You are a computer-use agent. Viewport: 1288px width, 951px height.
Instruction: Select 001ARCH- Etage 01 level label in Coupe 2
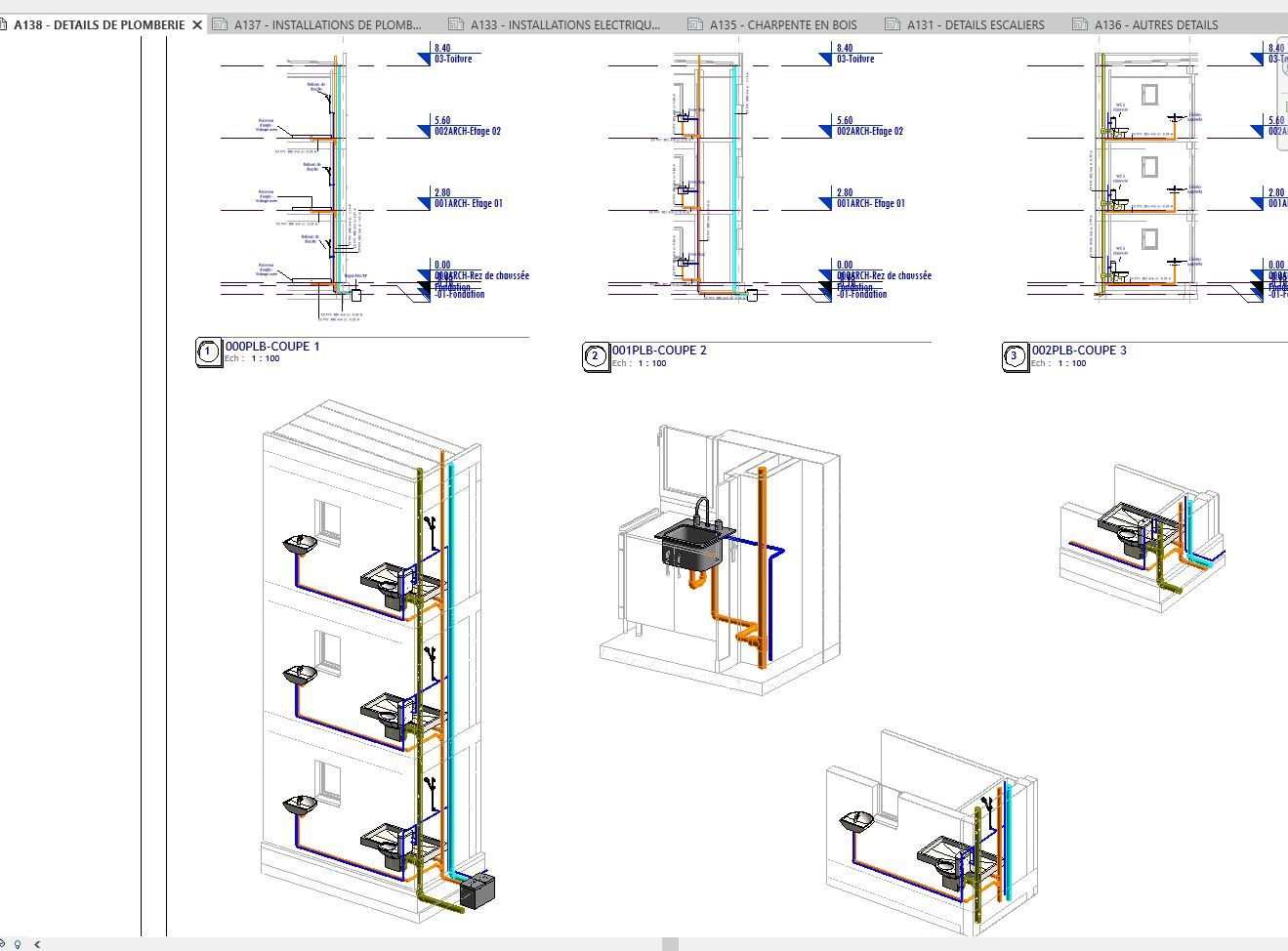[870, 203]
